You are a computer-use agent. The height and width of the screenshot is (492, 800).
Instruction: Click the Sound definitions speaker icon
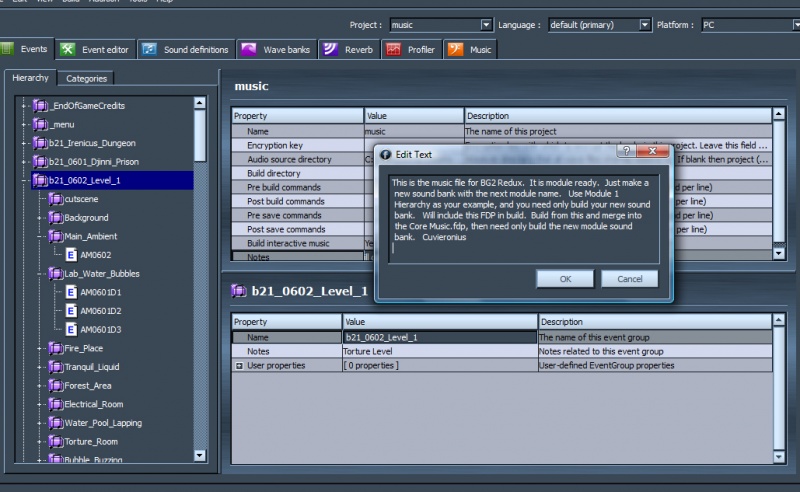(149, 48)
